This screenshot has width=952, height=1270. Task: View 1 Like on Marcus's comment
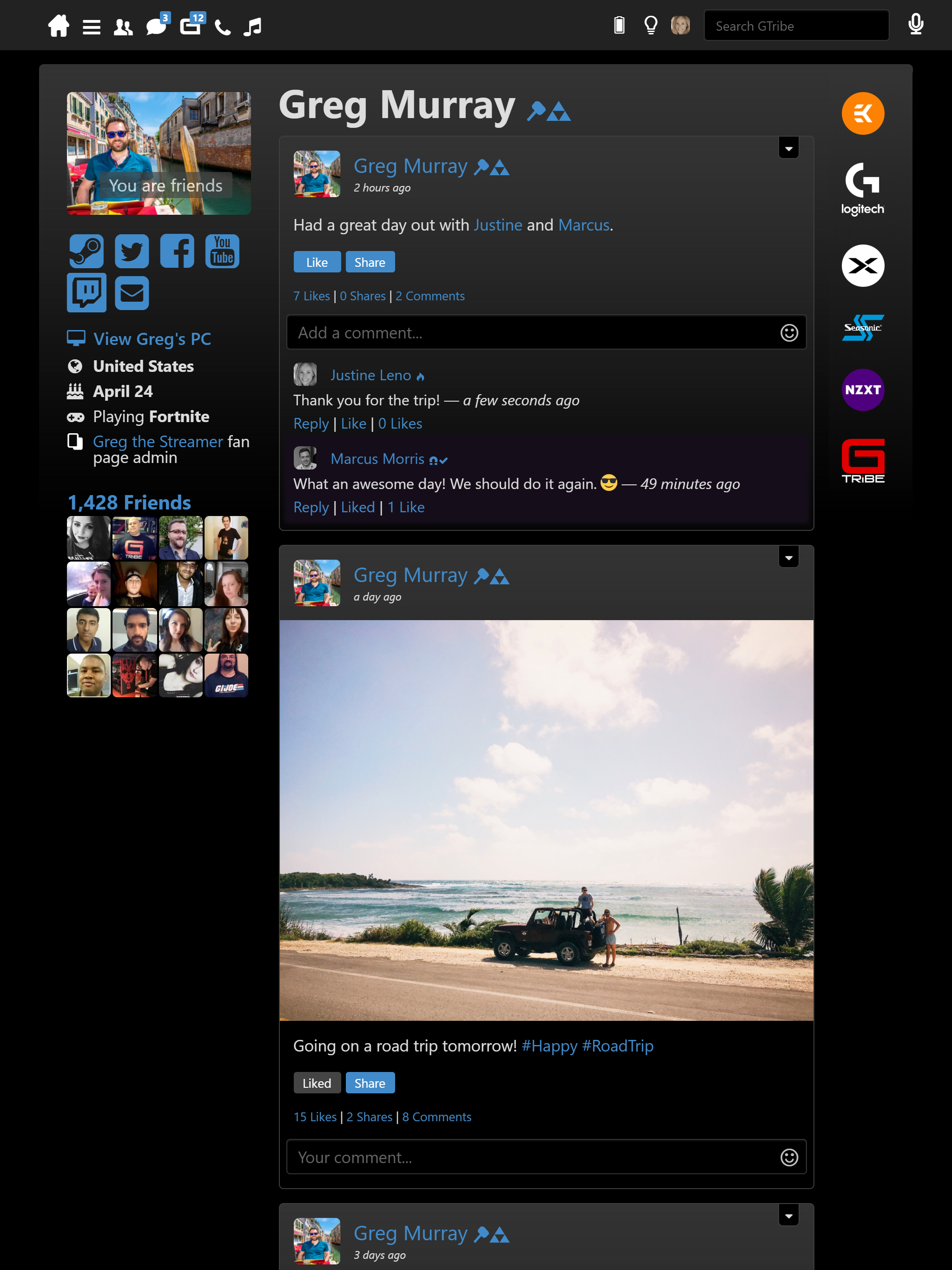tap(406, 508)
